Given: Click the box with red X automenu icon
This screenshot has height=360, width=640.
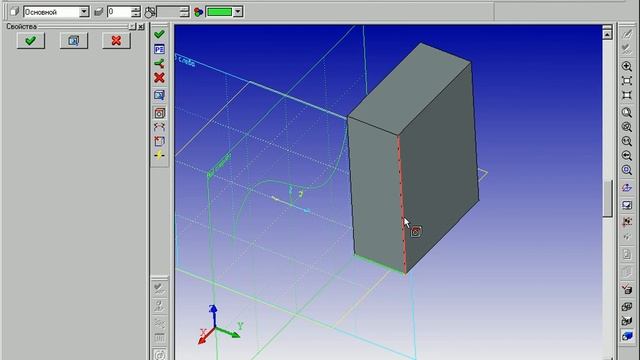Looking at the screenshot, I should coord(160,141).
